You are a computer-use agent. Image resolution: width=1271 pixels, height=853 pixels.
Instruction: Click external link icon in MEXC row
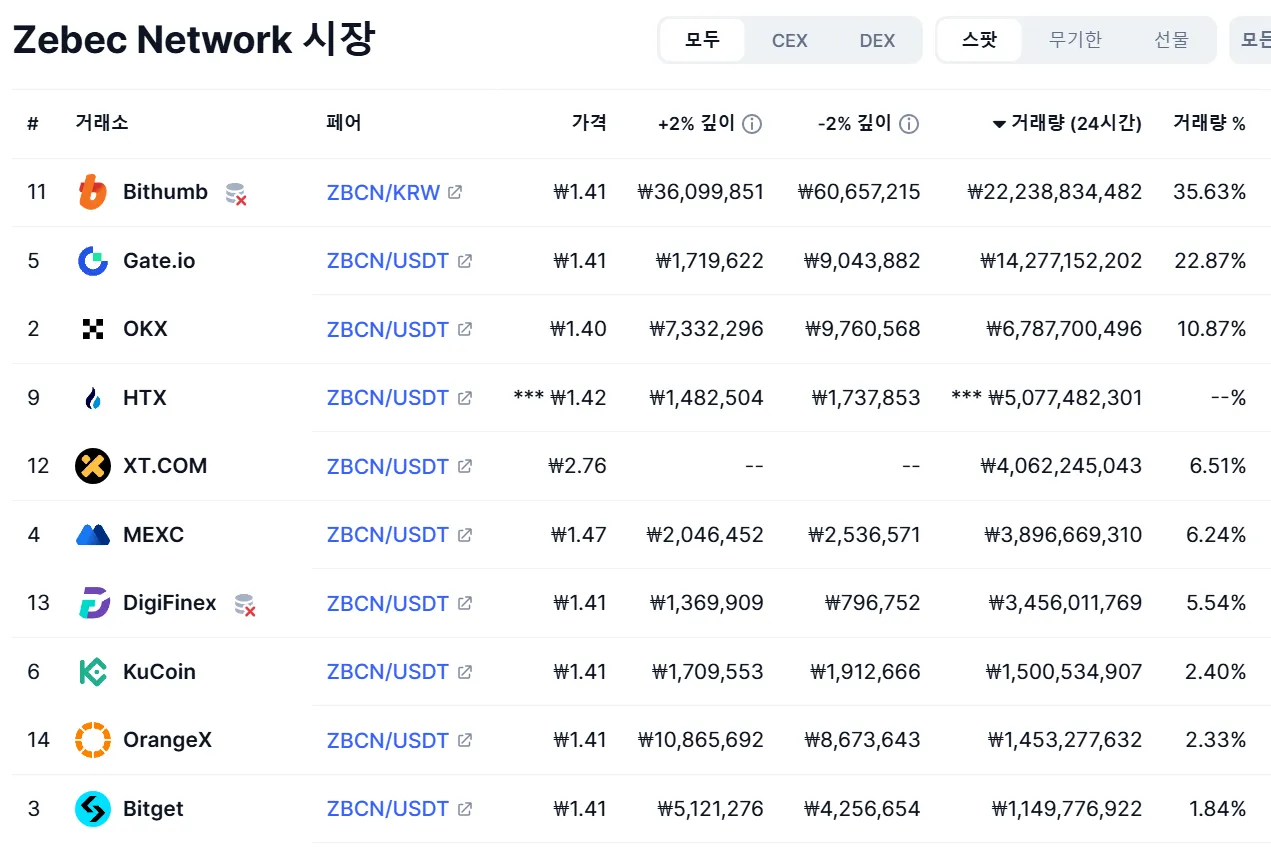pyautogui.click(x=464, y=535)
